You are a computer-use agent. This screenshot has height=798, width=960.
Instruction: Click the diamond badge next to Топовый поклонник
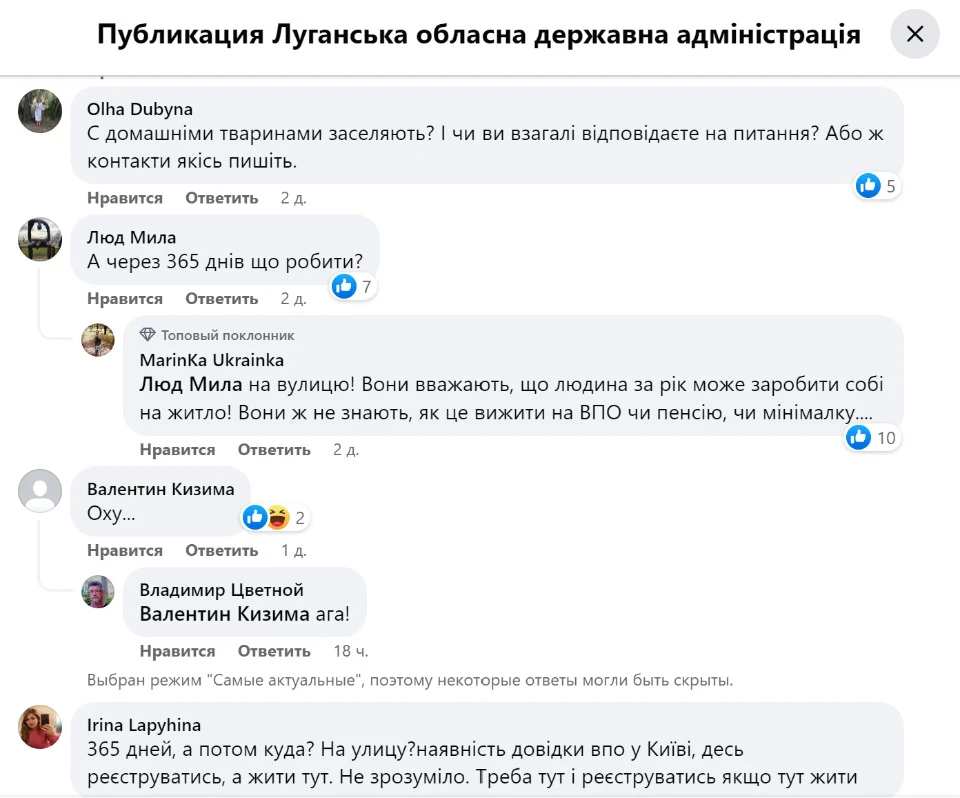click(x=149, y=335)
